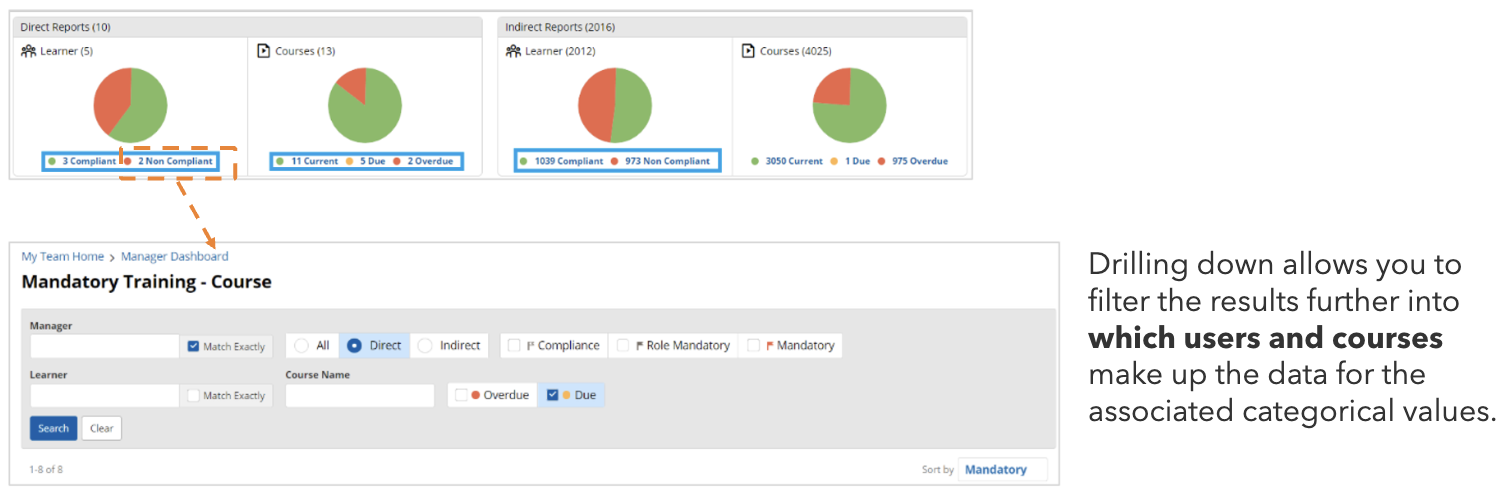The height and width of the screenshot is (494, 1504).
Task: Click the blue Search button
Action: (53, 428)
